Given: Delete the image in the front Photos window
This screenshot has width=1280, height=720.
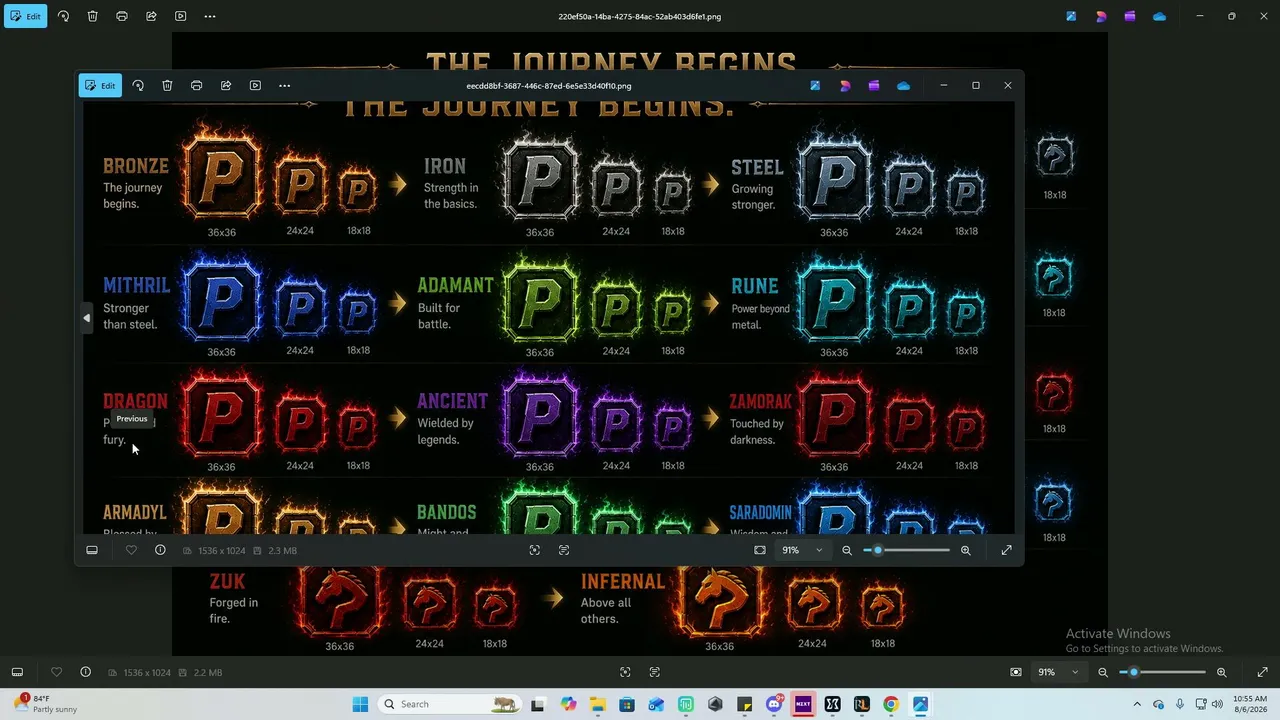Looking at the screenshot, I should coord(167,86).
